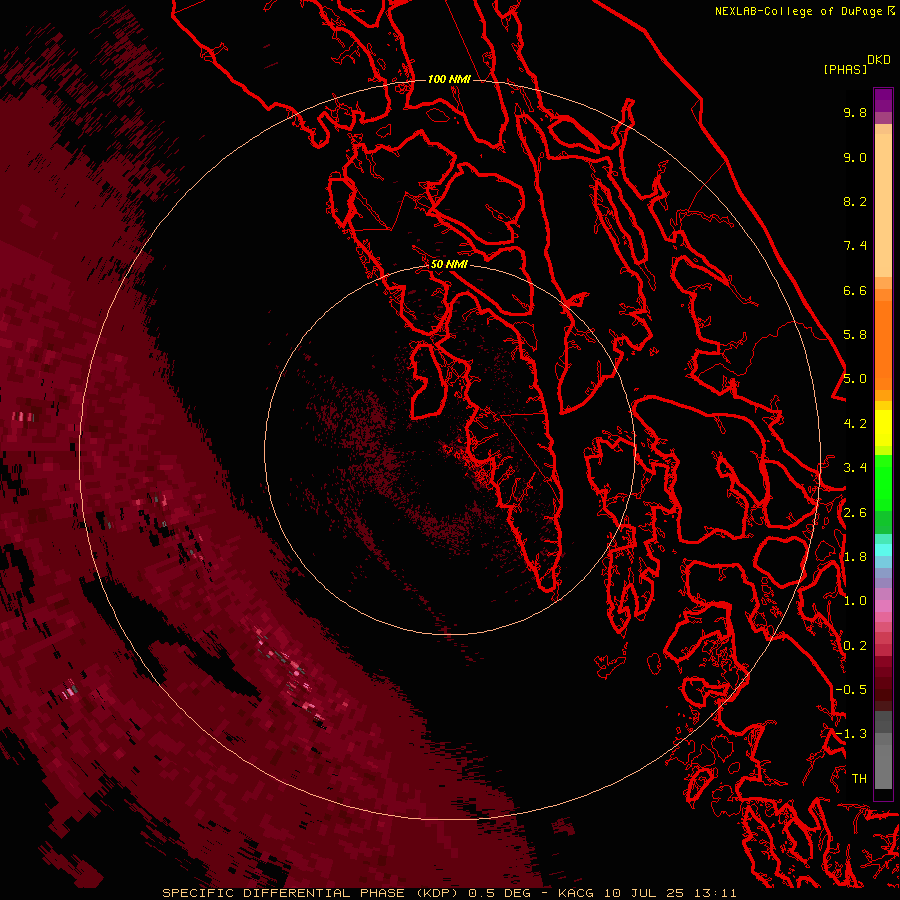The height and width of the screenshot is (900, 900).
Task: Select the 5.8 value on legend
Action: [x=855, y=335]
